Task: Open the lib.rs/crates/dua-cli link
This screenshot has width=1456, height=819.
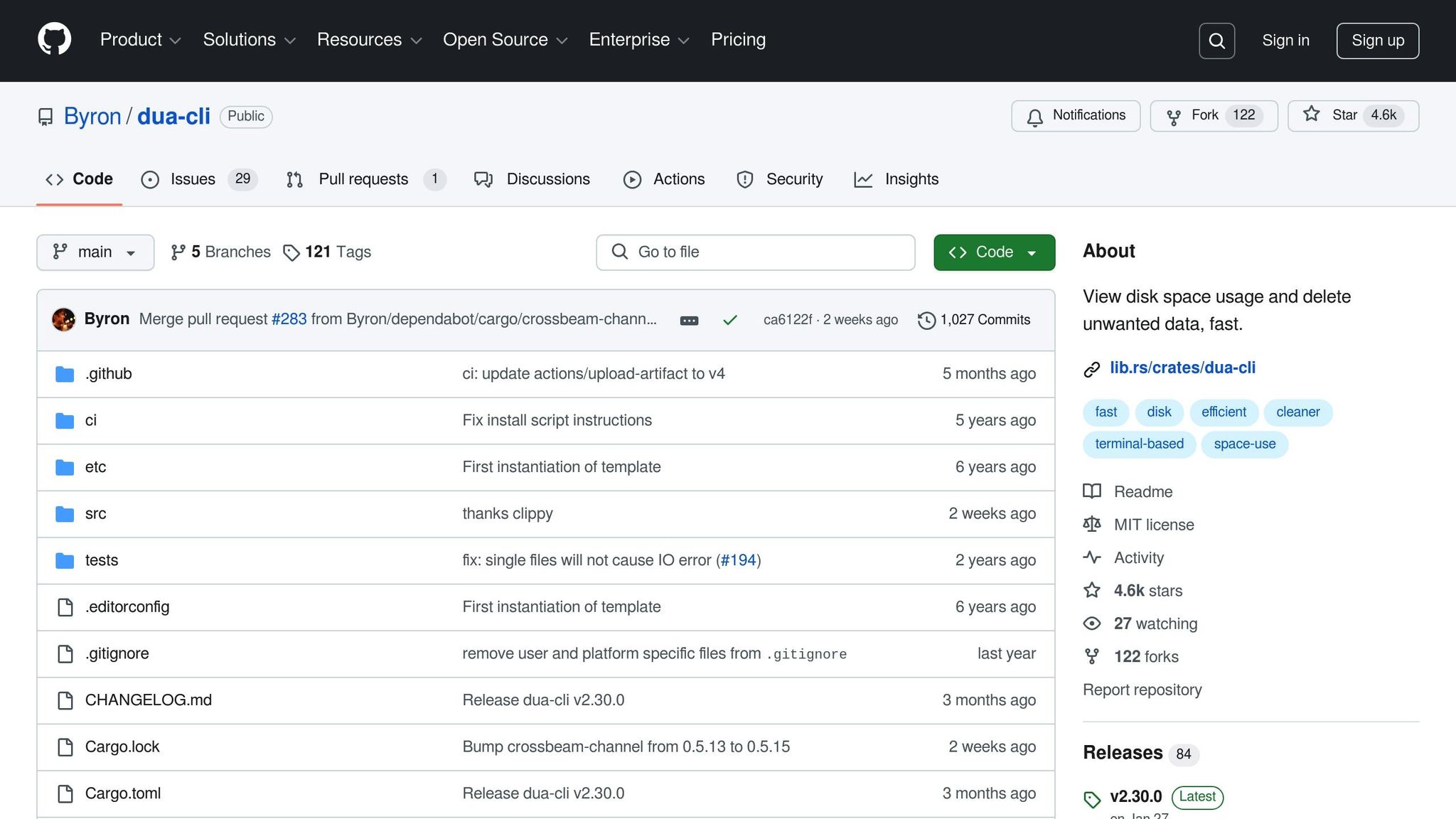Action: 1182,368
